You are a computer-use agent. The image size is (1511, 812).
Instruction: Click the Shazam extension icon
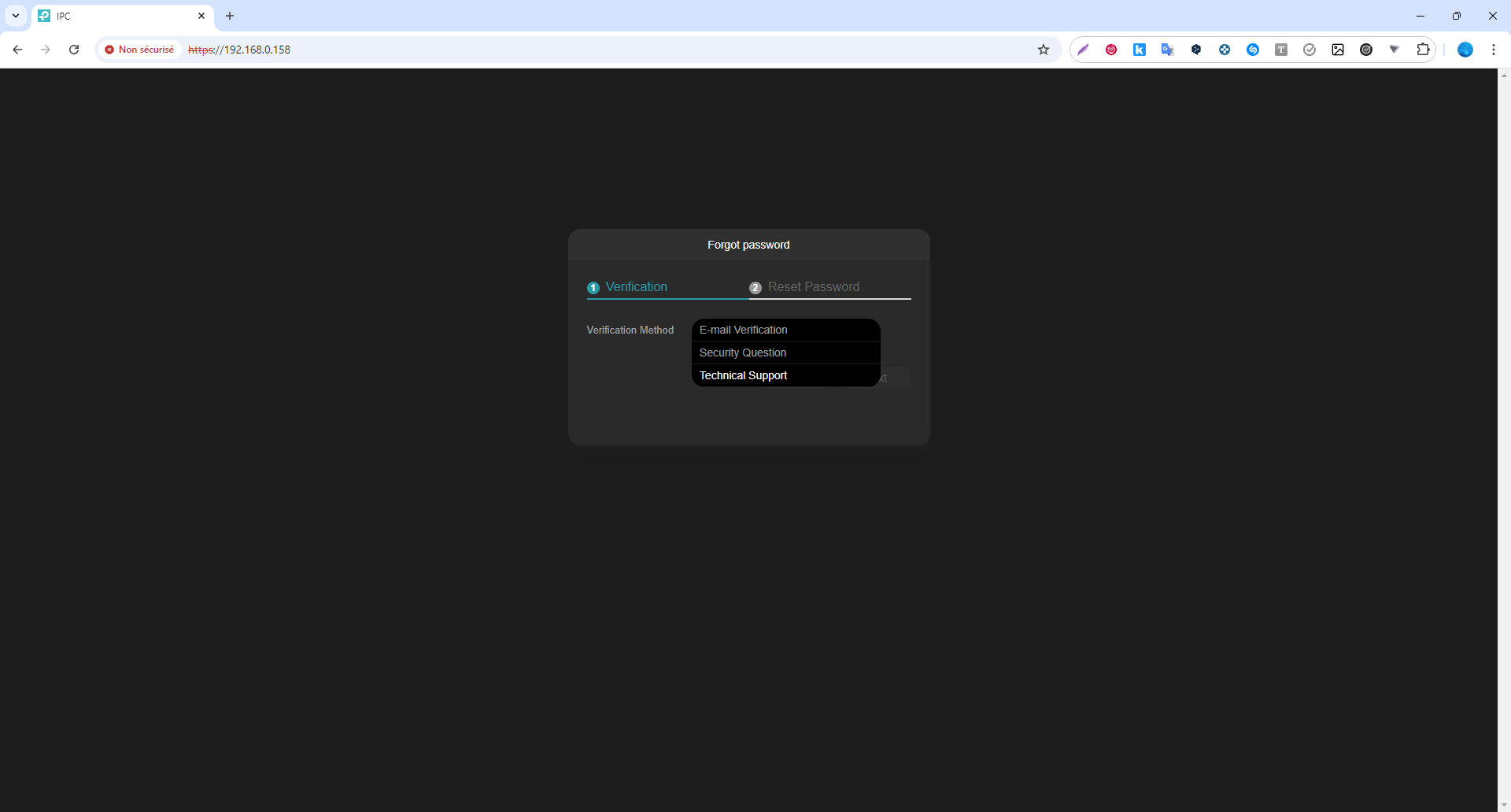coord(1253,50)
